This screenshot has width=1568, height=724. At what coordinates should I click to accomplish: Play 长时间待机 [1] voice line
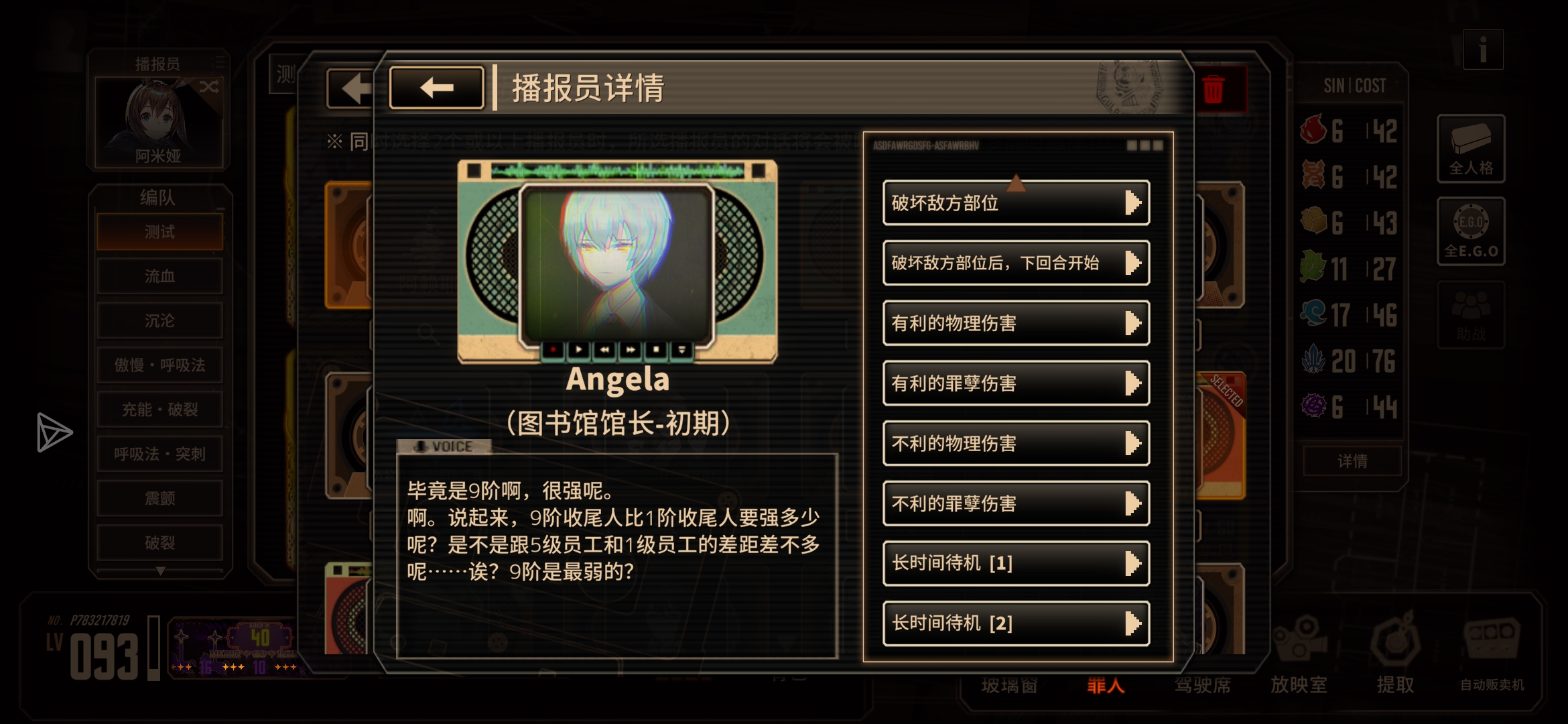(x=1016, y=563)
